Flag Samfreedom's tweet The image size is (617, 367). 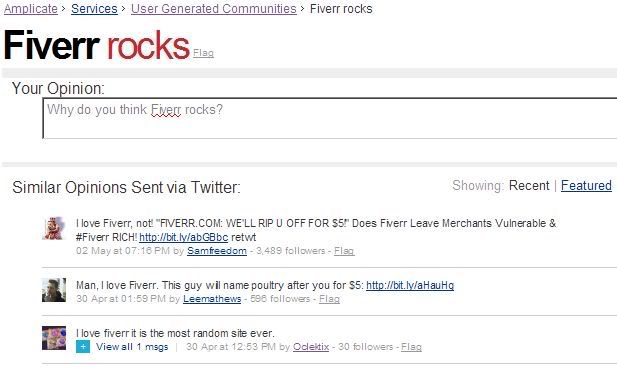coord(344,251)
